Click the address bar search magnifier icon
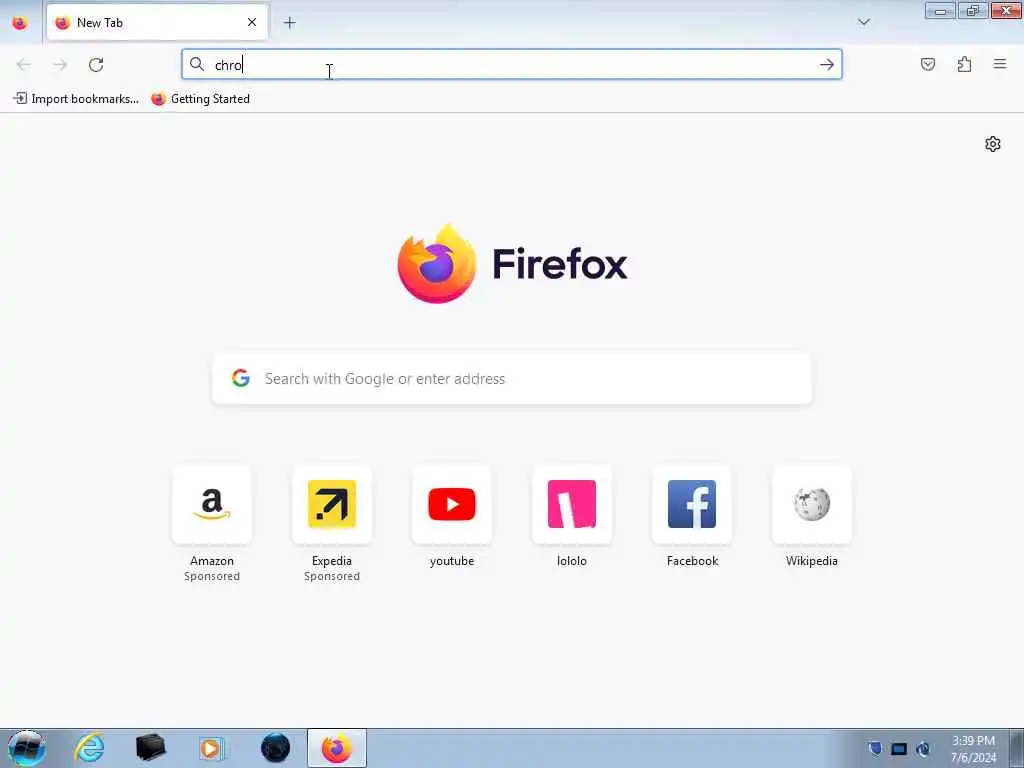Image resolution: width=1024 pixels, height=768 pixels. (x=197, y=64)
